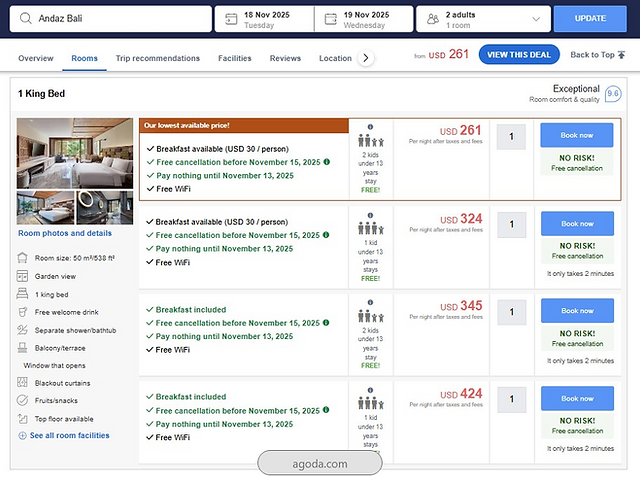The height and width of the screenshot is (483, 640).
Task: Open the guests and rooms dropdown chevron
Action: pyautogui.click(x=536, y=19)
